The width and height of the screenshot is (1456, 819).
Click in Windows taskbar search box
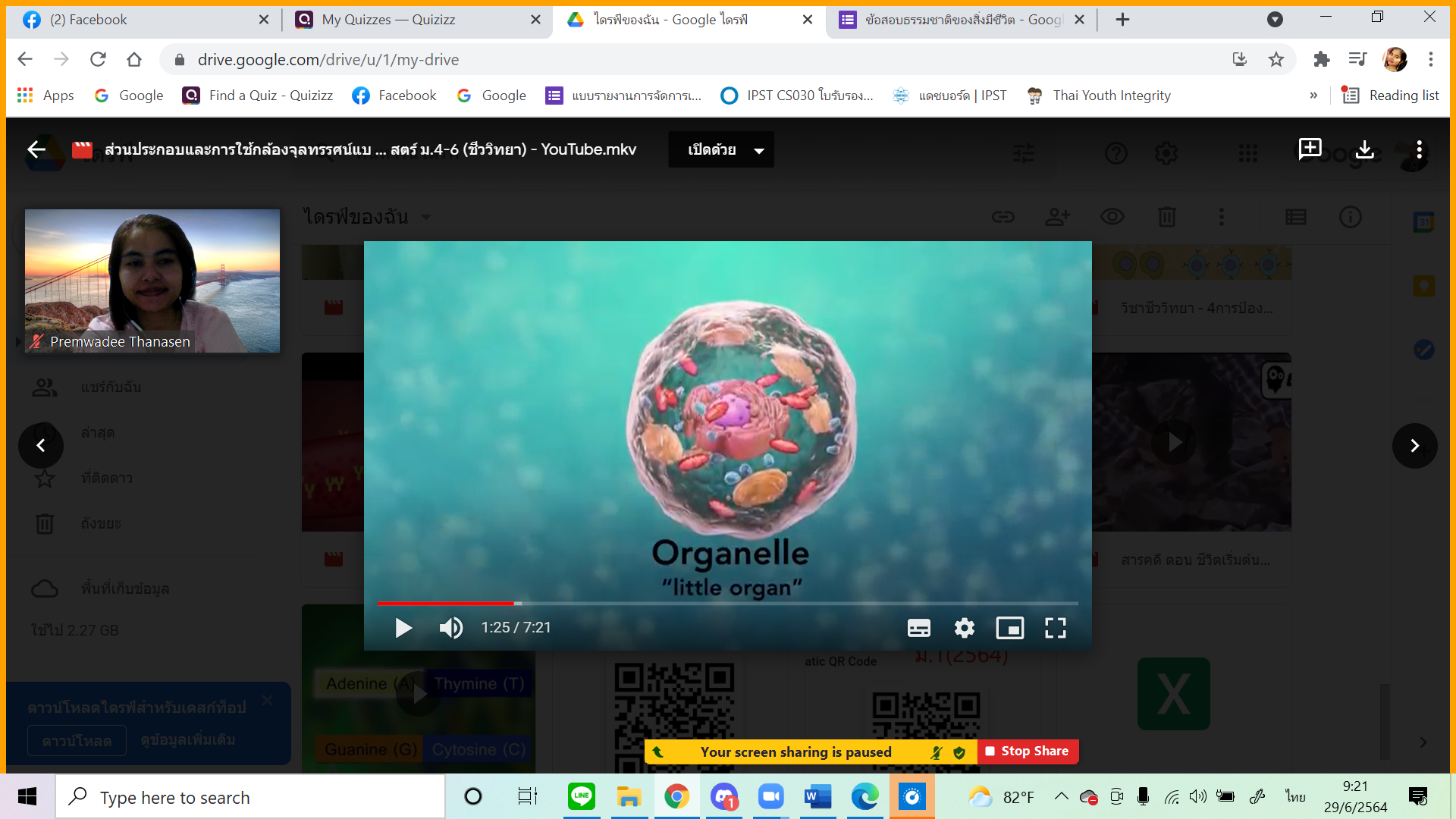250,797
